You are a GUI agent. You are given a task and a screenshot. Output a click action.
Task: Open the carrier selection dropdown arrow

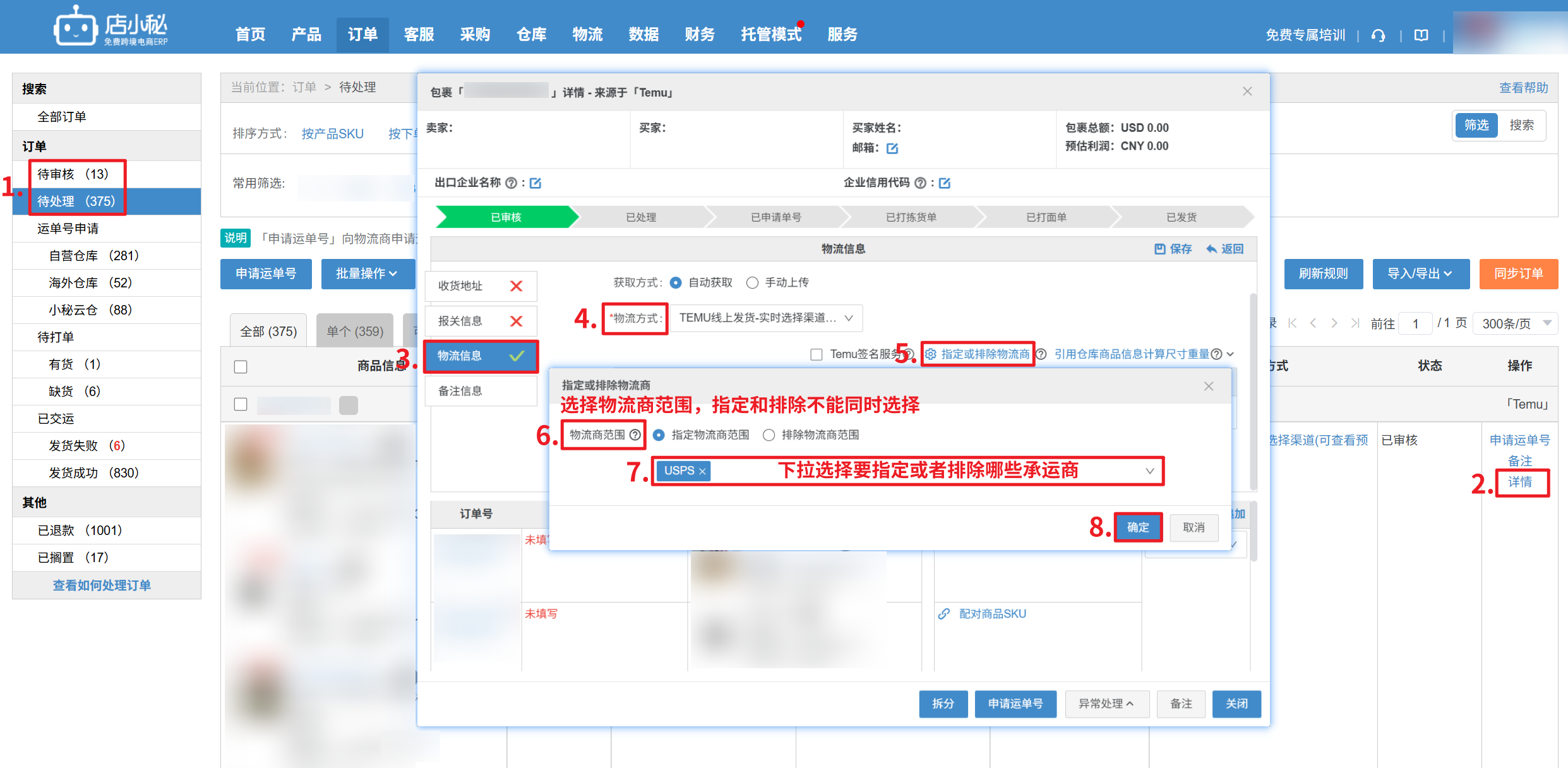(x=1149, y=471)
